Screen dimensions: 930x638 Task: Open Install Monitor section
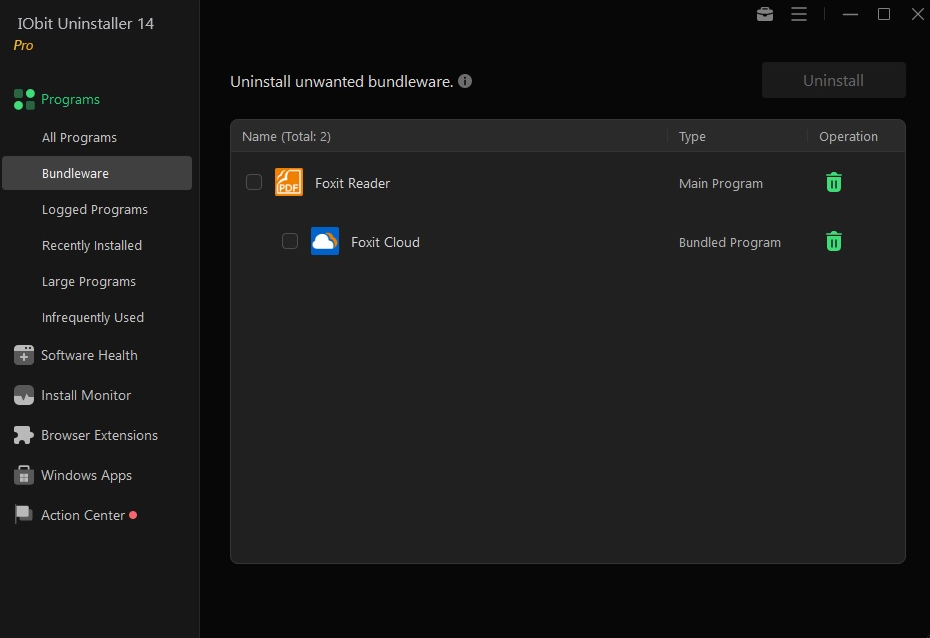coord(86,395)
